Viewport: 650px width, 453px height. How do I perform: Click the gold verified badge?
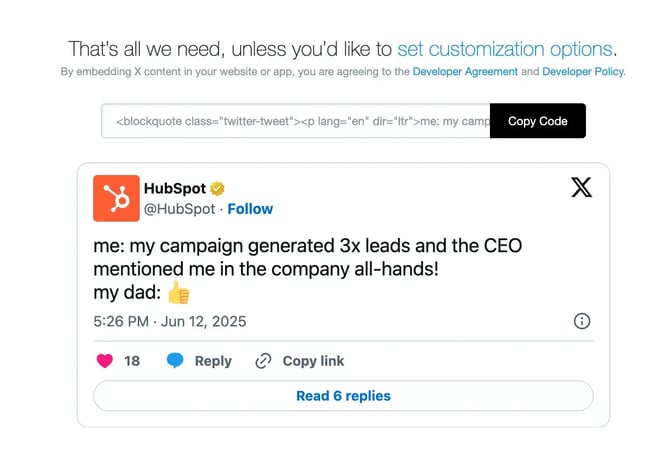[x=216, y=188]
